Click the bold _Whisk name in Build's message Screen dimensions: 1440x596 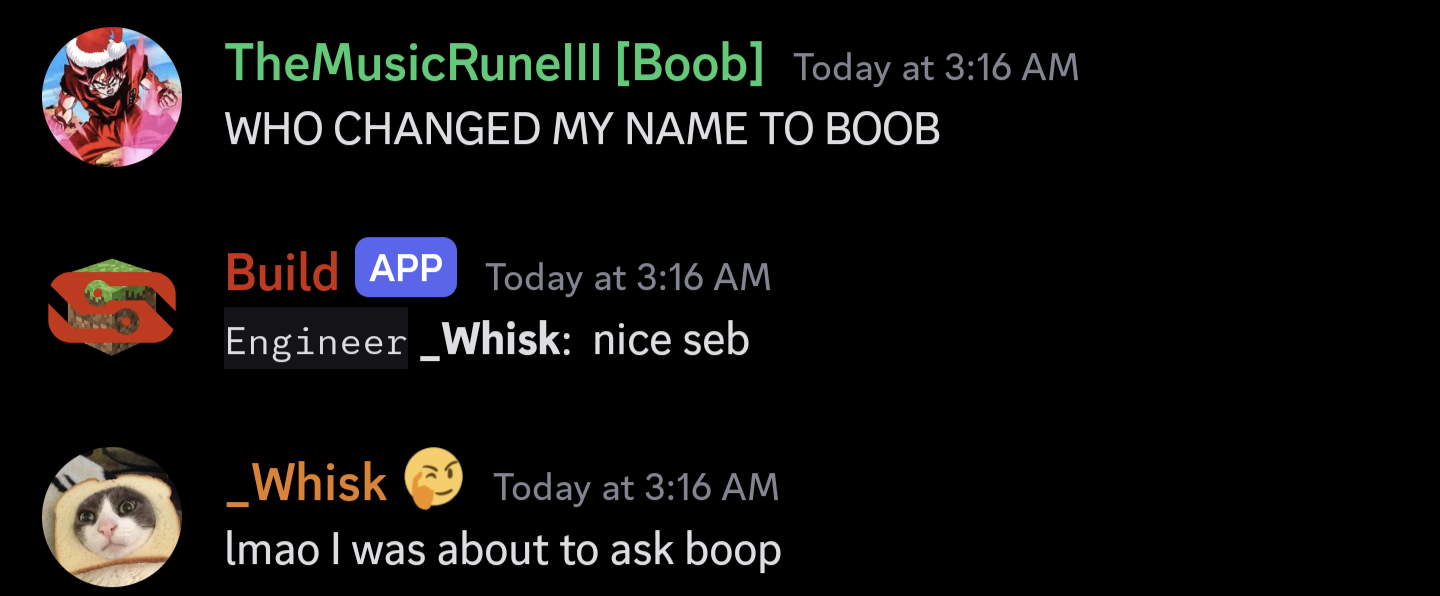(x=490, y=340)
